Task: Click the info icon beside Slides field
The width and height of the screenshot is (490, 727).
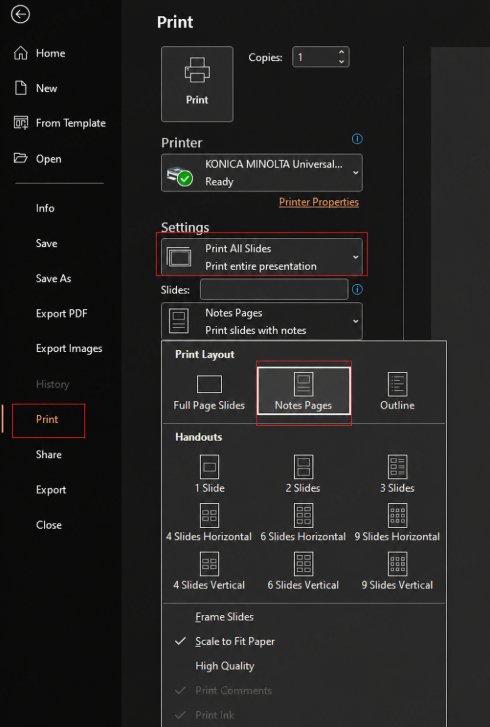Action: pyautogui.click(x=357, y=289)
